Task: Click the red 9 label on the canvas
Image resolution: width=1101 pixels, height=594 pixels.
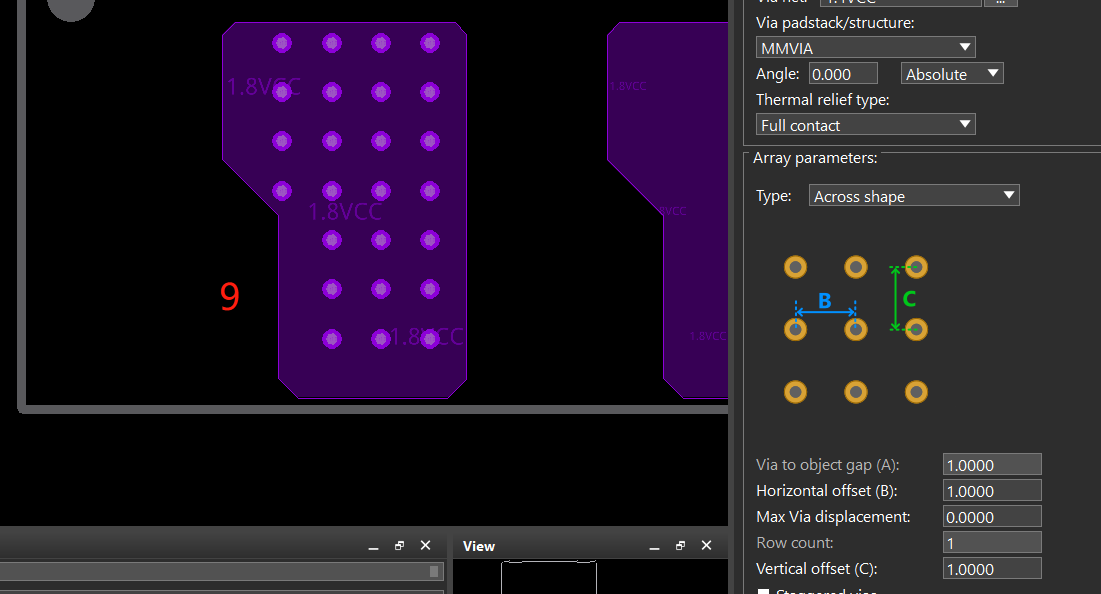Action: point(230,296)
